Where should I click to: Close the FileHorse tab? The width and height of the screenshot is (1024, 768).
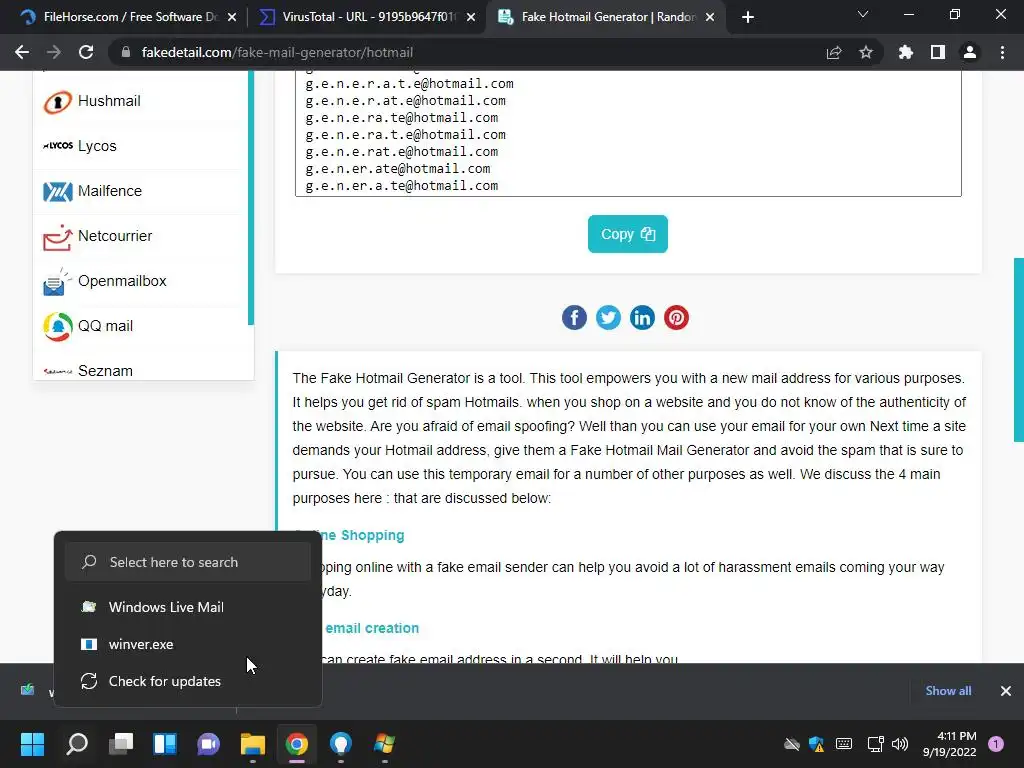point(232,18)
